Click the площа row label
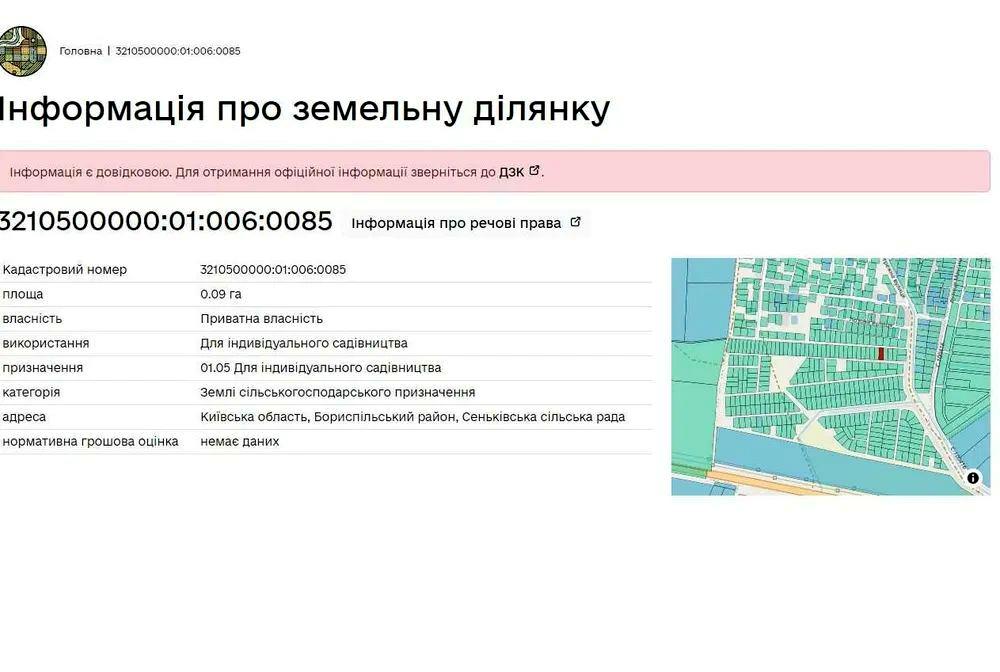This screenshot has height=672, width=1000. [x=23, y=294]
